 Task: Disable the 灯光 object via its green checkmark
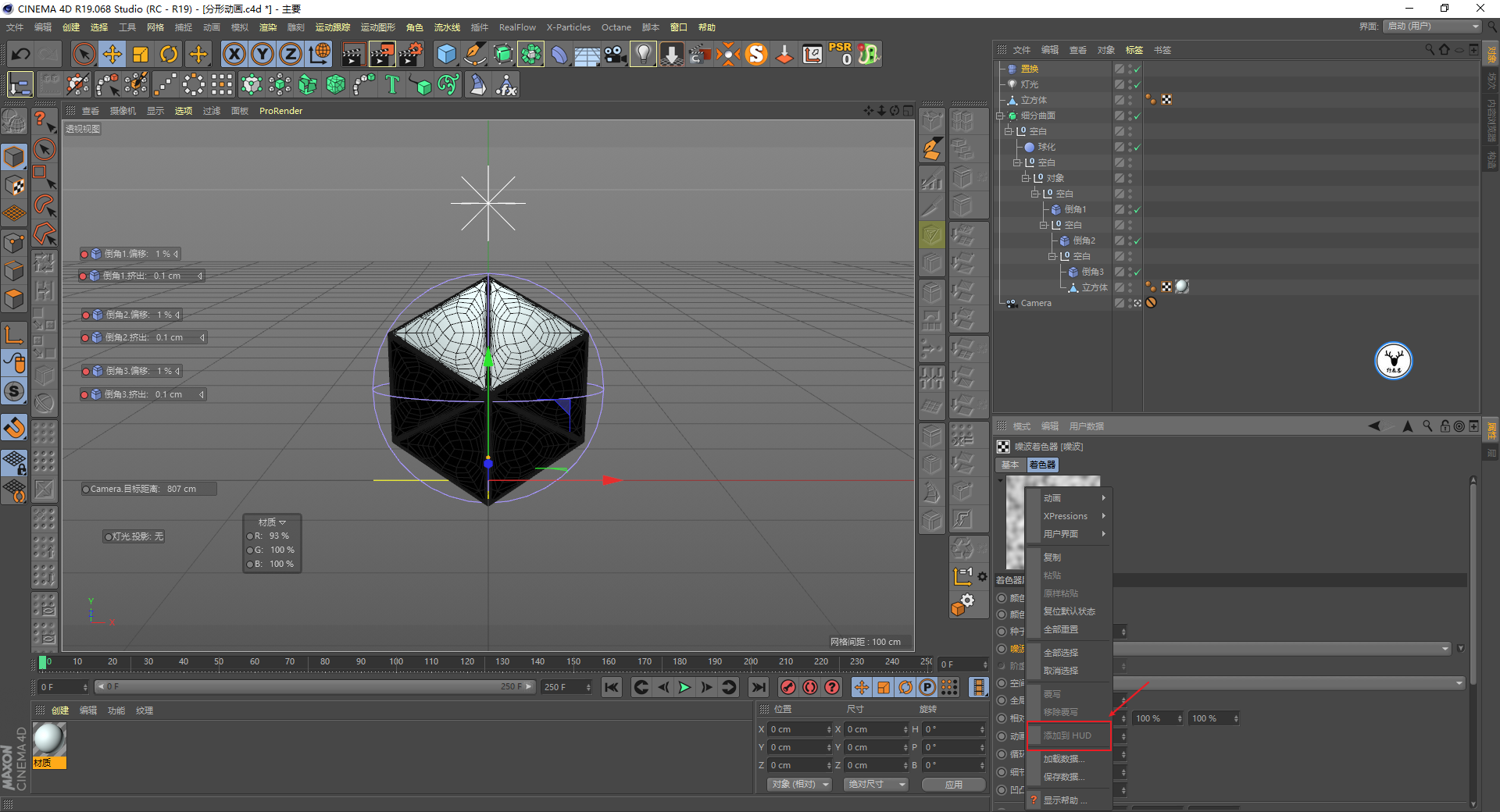[x=1137, y=84]
